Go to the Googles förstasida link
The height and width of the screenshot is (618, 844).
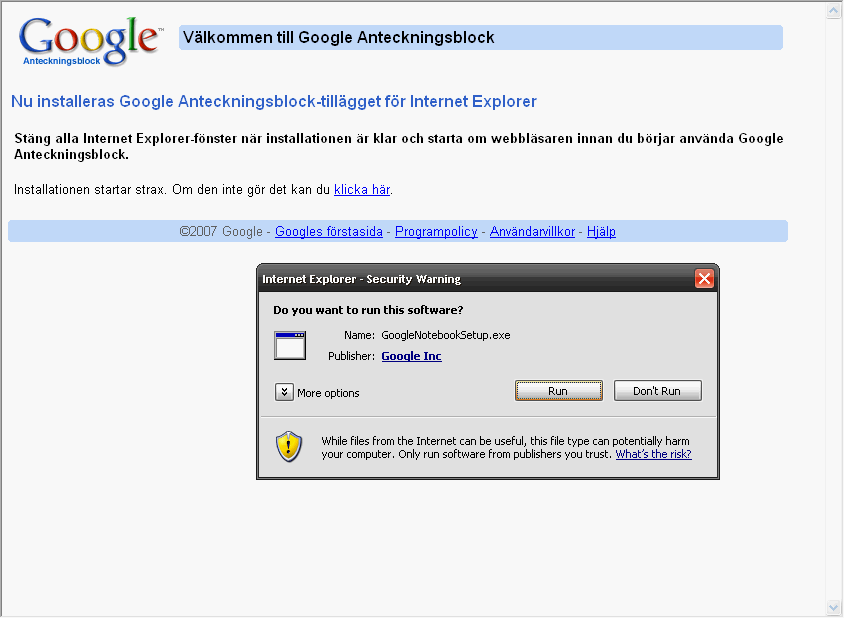[329, 231]
